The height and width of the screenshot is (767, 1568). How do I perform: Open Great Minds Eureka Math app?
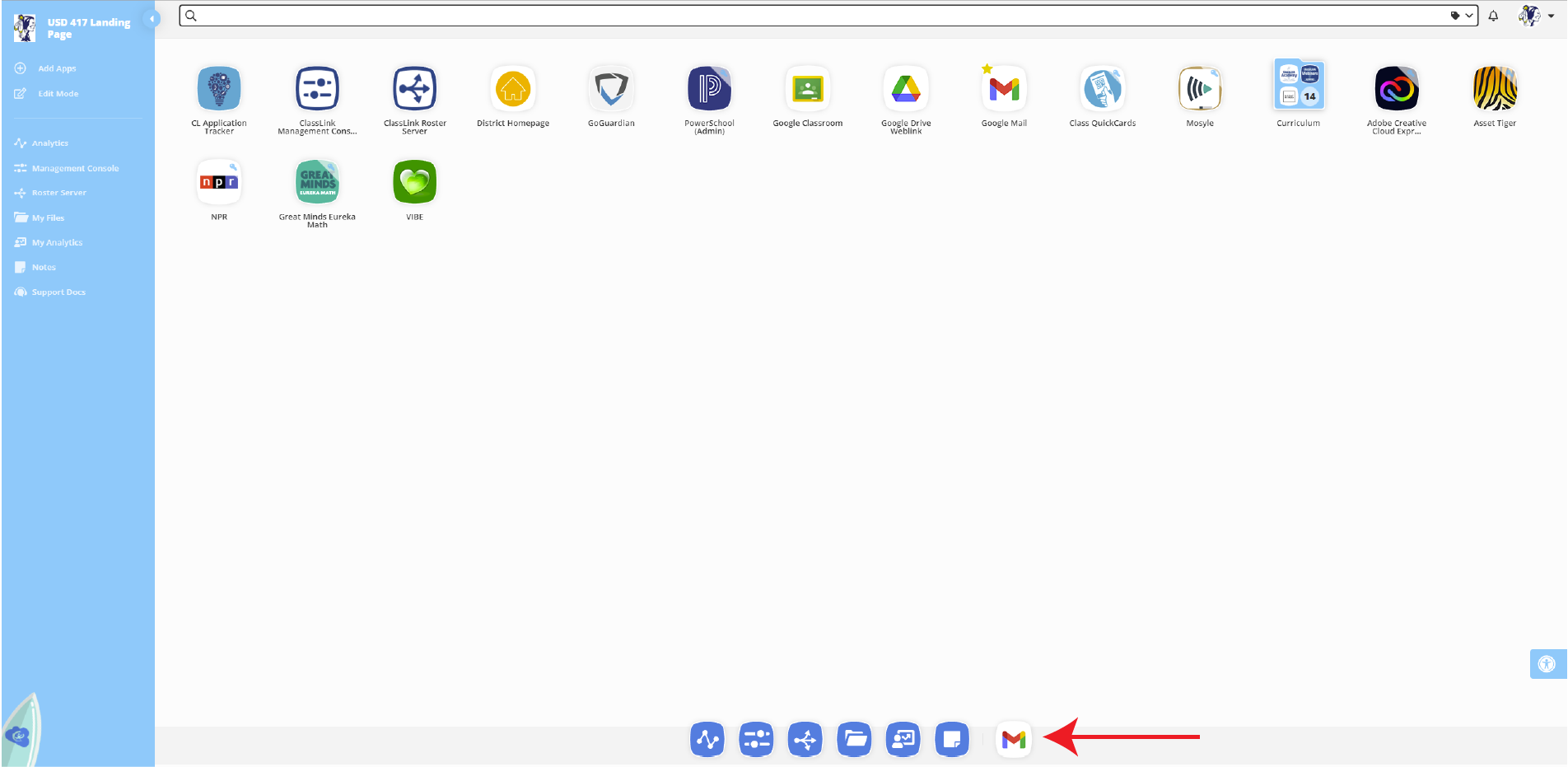coord(317,182)
